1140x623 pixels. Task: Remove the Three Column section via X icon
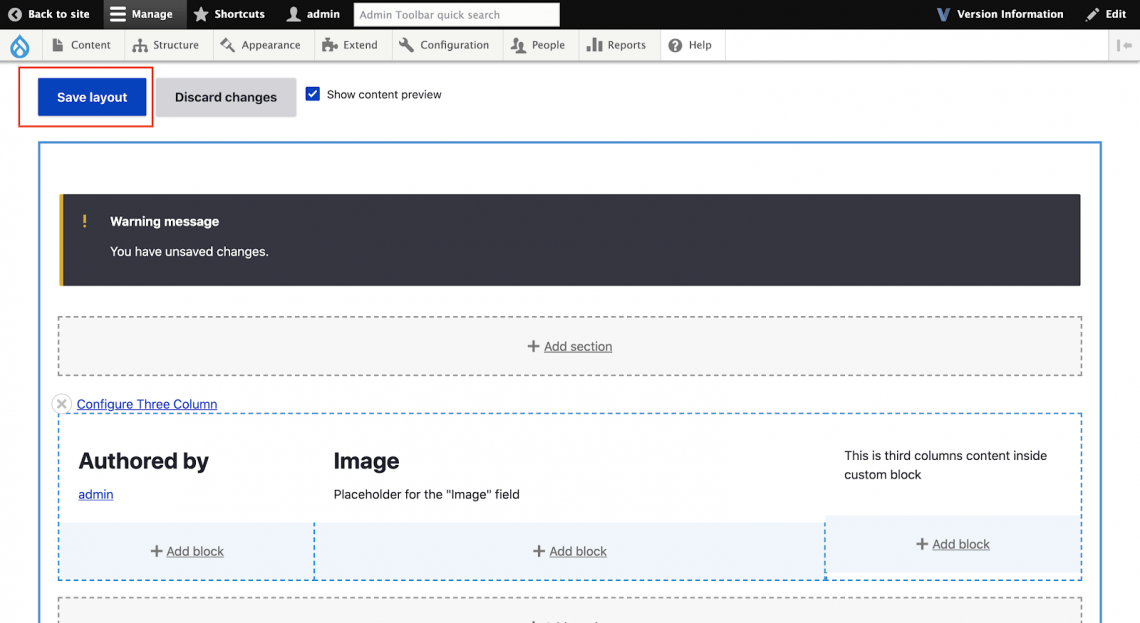[62, 404]
